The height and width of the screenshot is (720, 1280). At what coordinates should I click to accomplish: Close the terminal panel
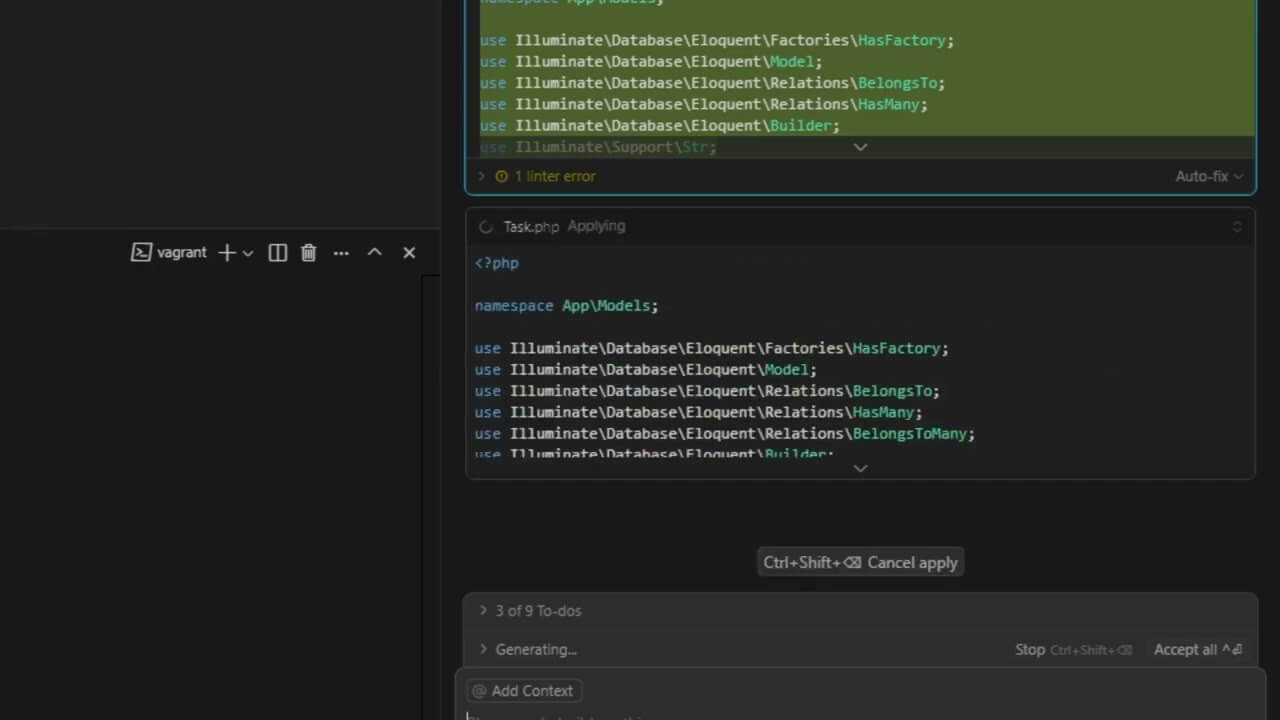(409, 253)
